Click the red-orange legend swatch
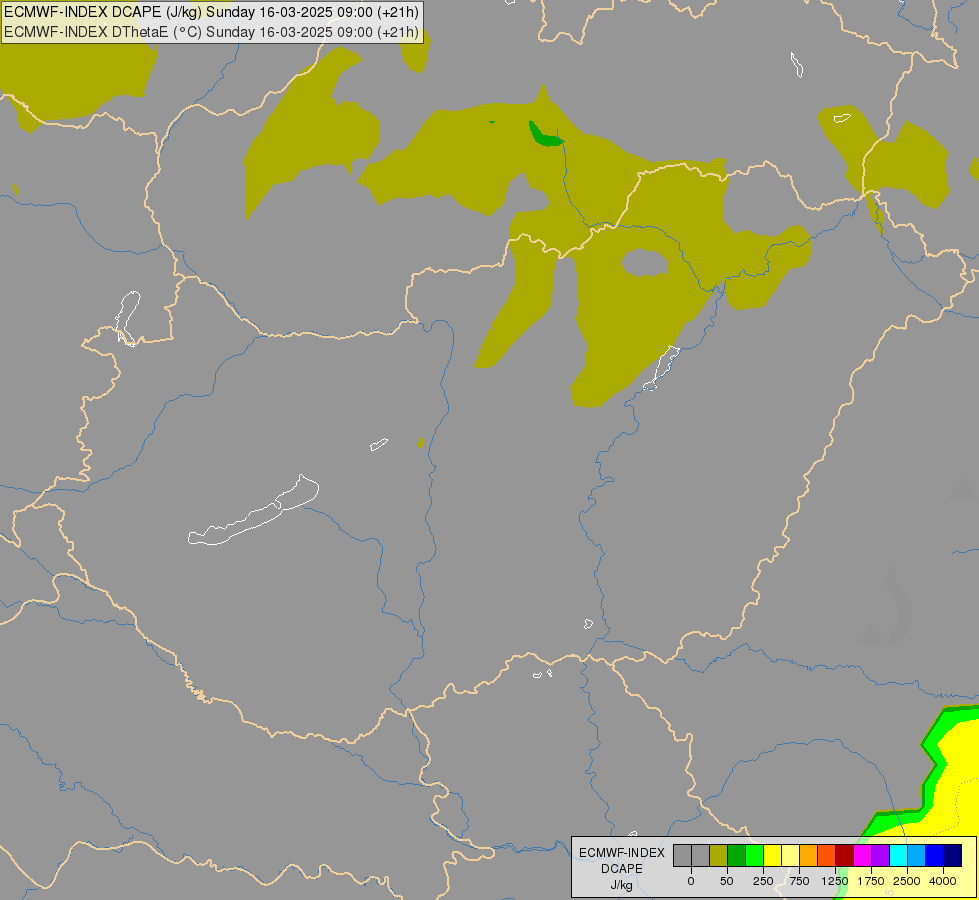979x900 pixels. pos(827,856)
